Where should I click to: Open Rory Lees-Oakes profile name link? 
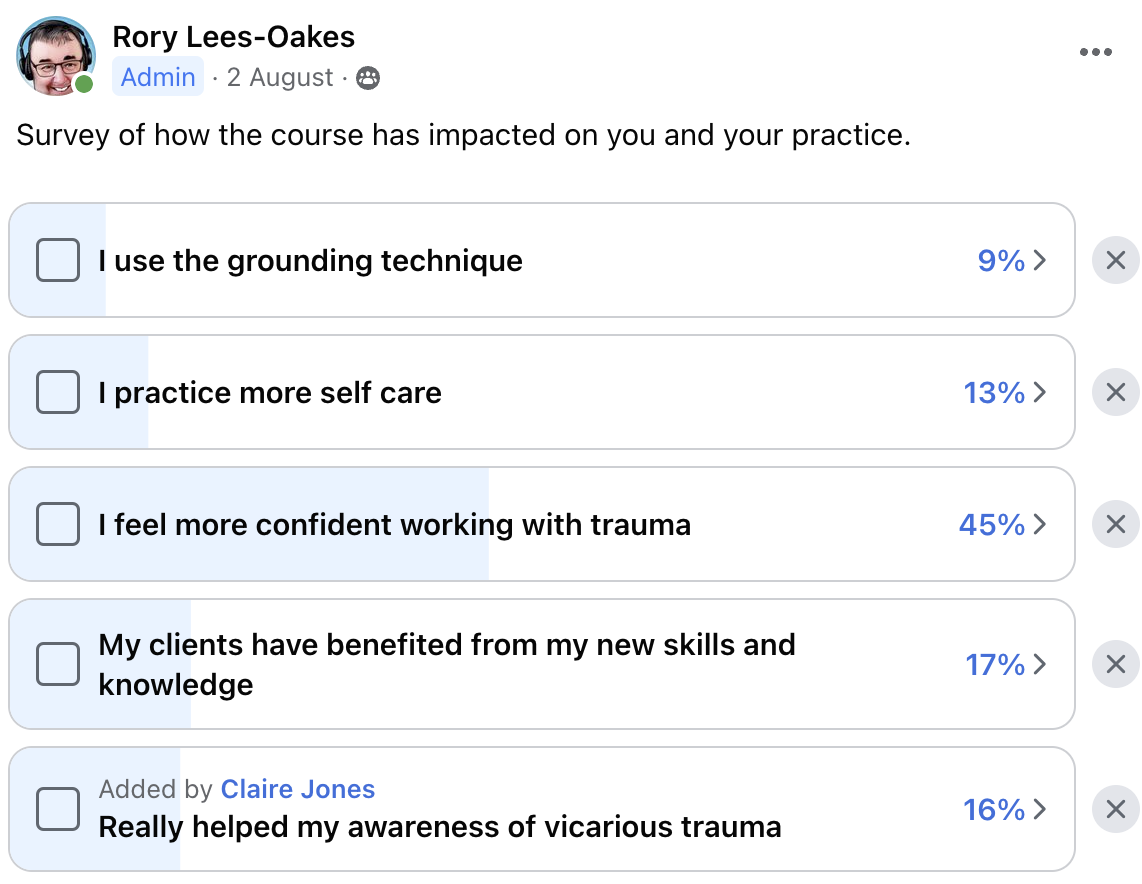[x=233, y=37]
